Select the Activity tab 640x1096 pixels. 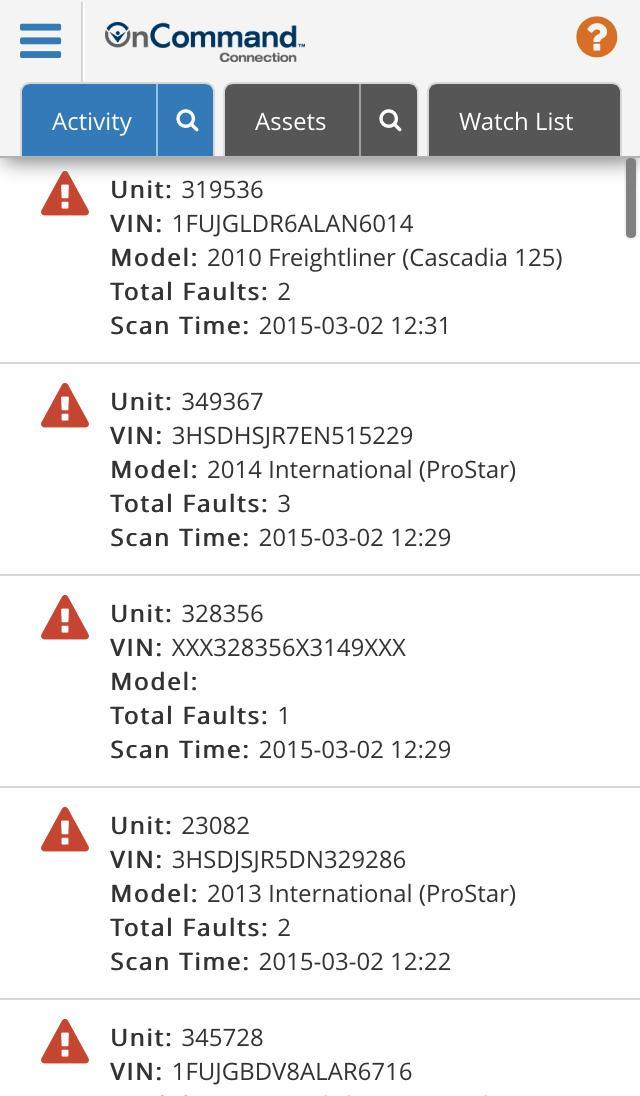tap(91, 120)
